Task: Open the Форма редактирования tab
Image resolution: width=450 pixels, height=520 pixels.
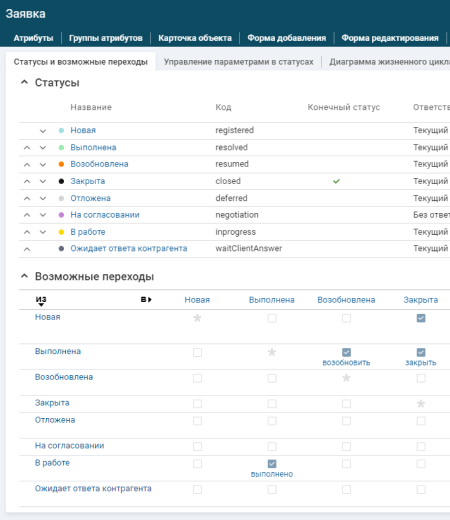Action: (x=390, y=38)
